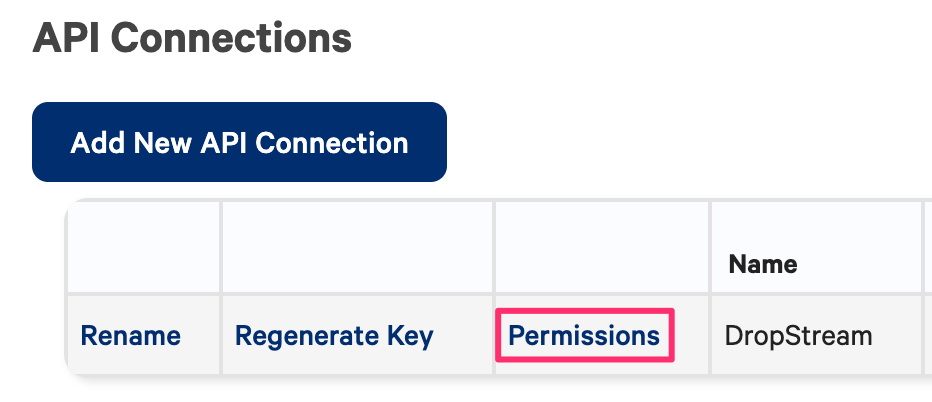Click Regenerate Key in the DropStream row

pos(334,336)
